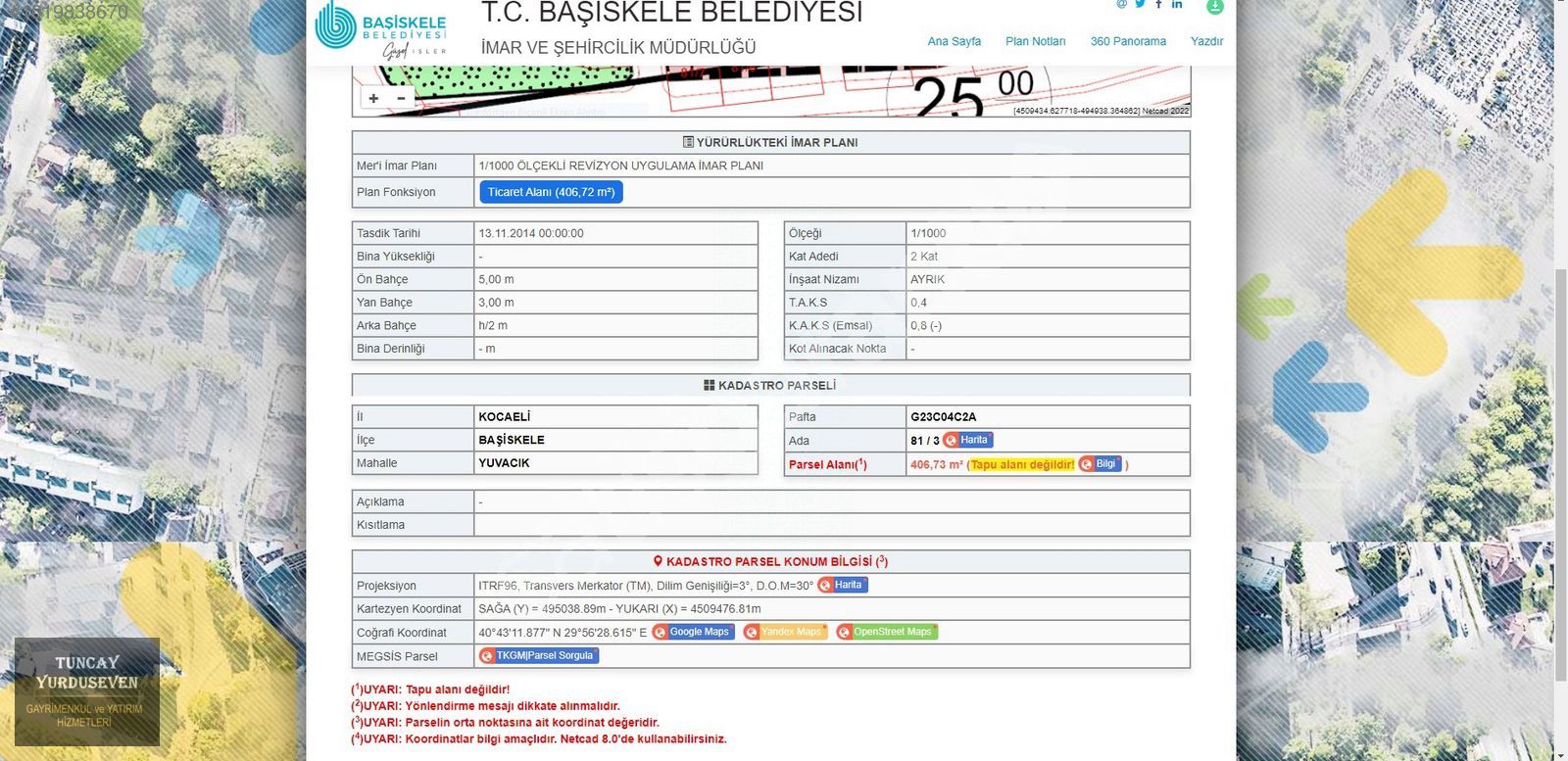Open Plan Notları menu item
This screenshot has width=1568, height=761.
tap(1035, 41)
